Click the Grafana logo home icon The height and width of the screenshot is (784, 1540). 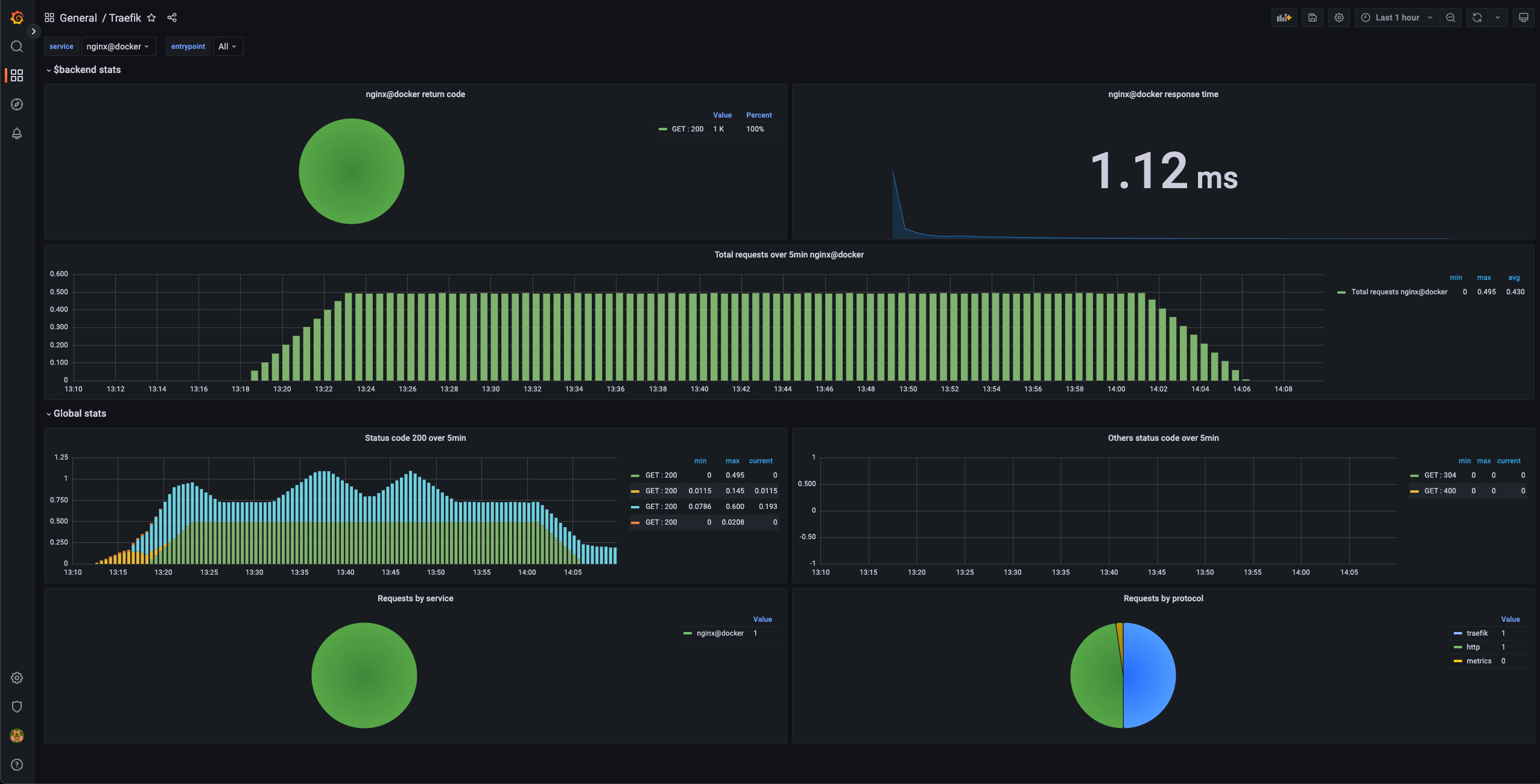[x=17, y=17]
